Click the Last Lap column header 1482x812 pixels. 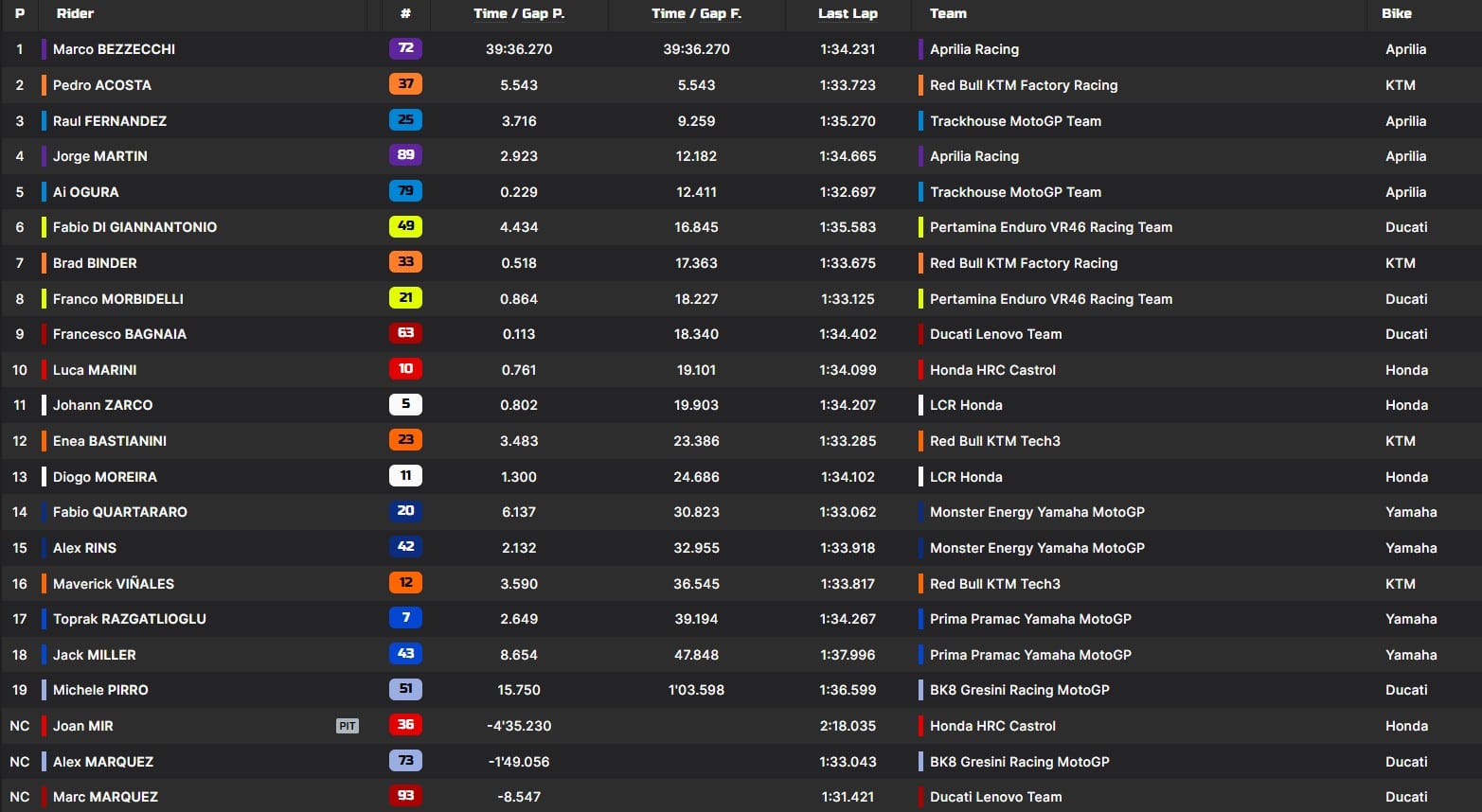tap(848, 13)
